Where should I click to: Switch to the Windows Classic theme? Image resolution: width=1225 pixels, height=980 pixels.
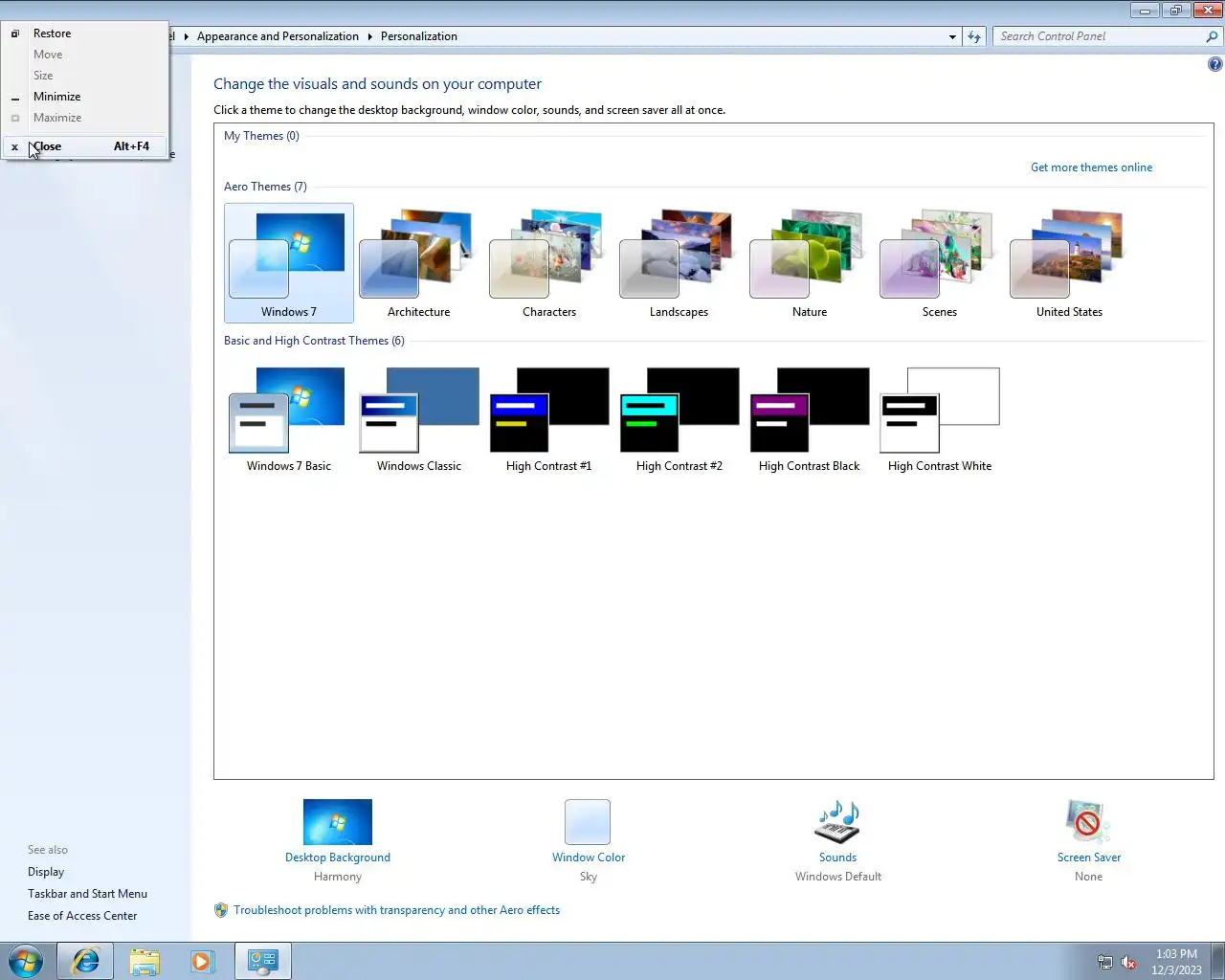coord(418,419)
